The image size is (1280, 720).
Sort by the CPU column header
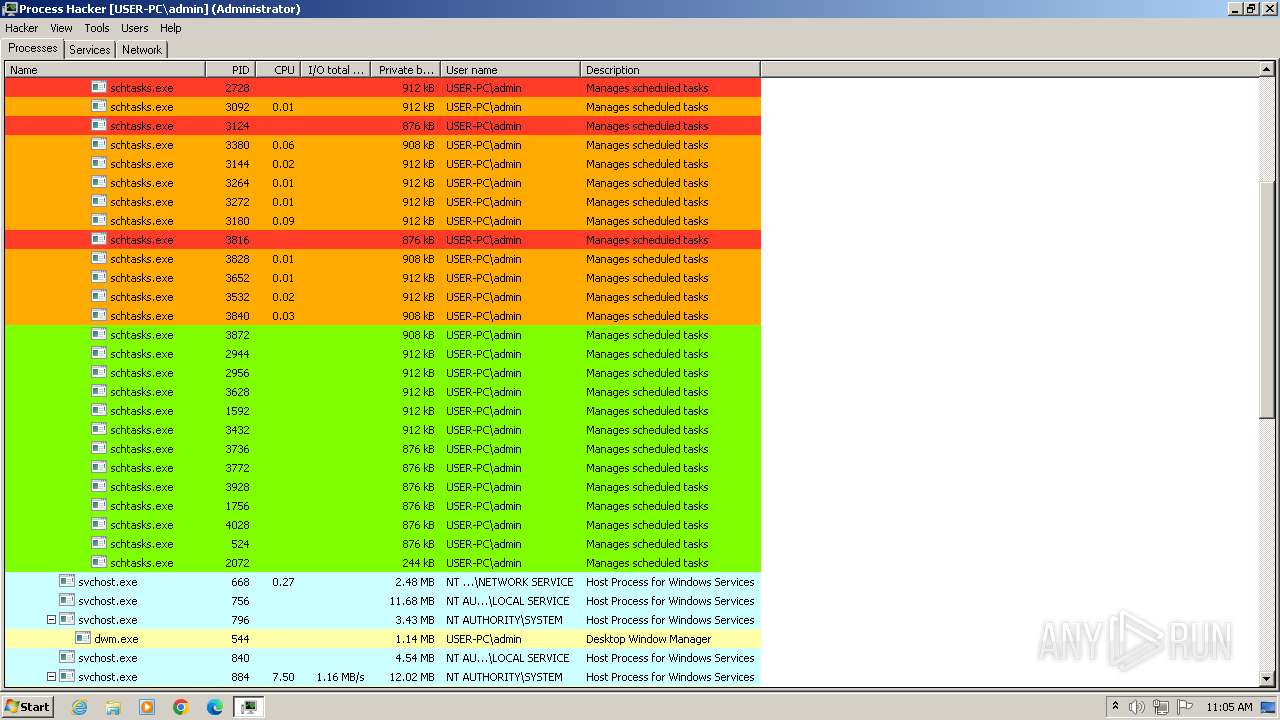(x=278, y=70)
